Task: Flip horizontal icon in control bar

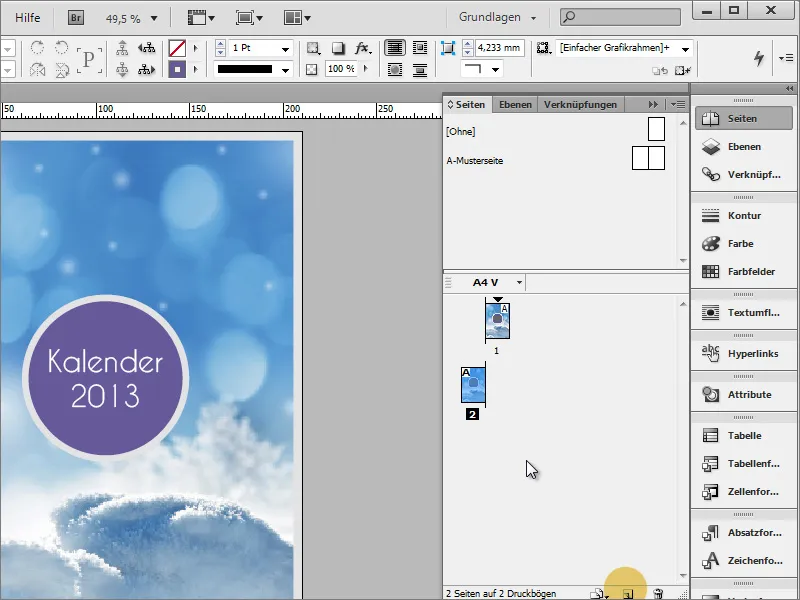Action: (37, 69)
